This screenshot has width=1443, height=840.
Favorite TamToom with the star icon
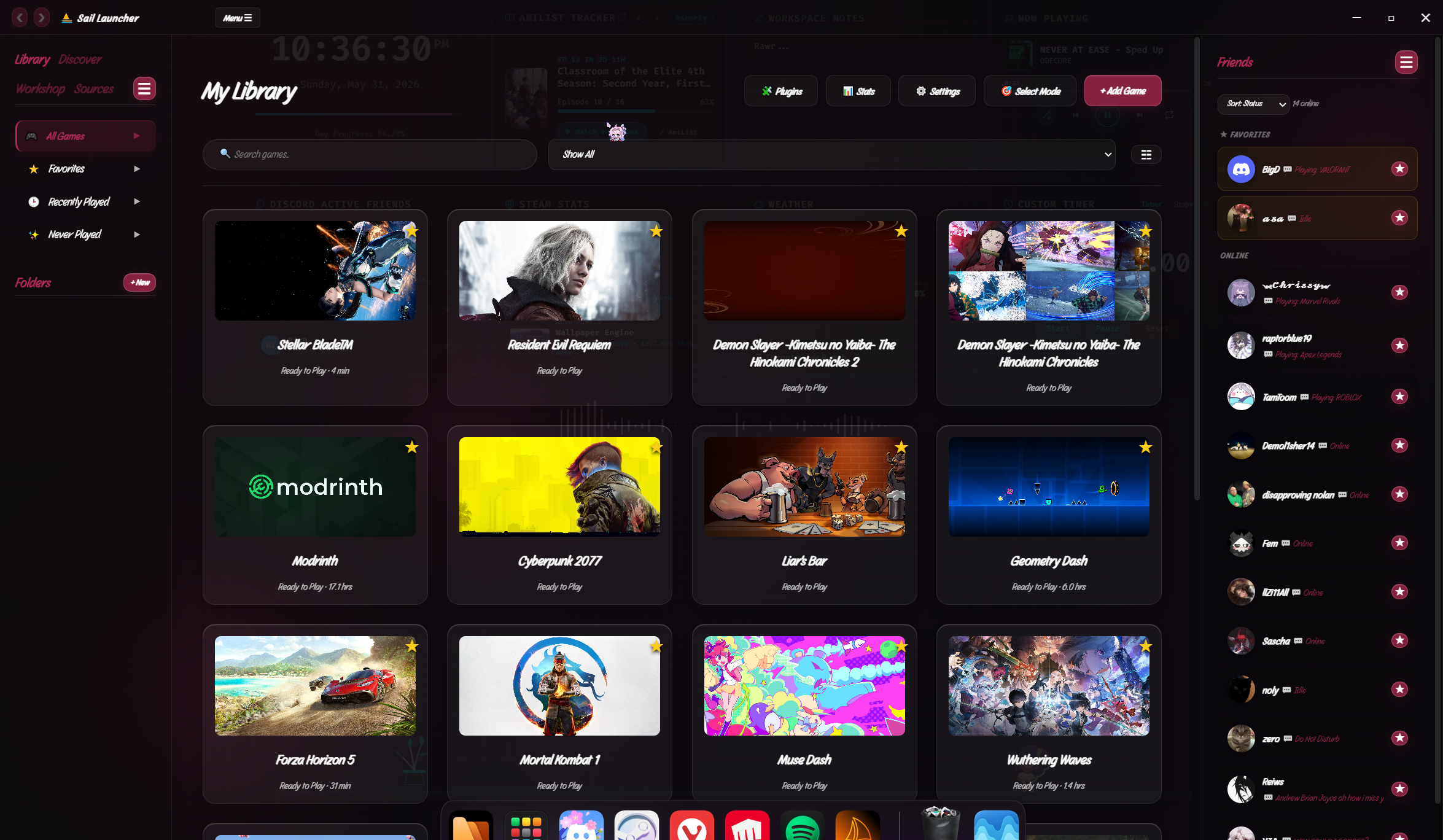1399,397
